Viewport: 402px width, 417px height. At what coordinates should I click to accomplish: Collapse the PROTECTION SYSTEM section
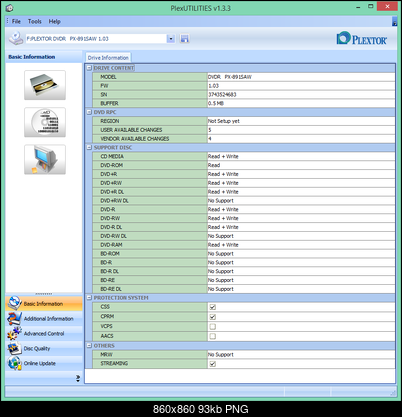click(89, 298)
